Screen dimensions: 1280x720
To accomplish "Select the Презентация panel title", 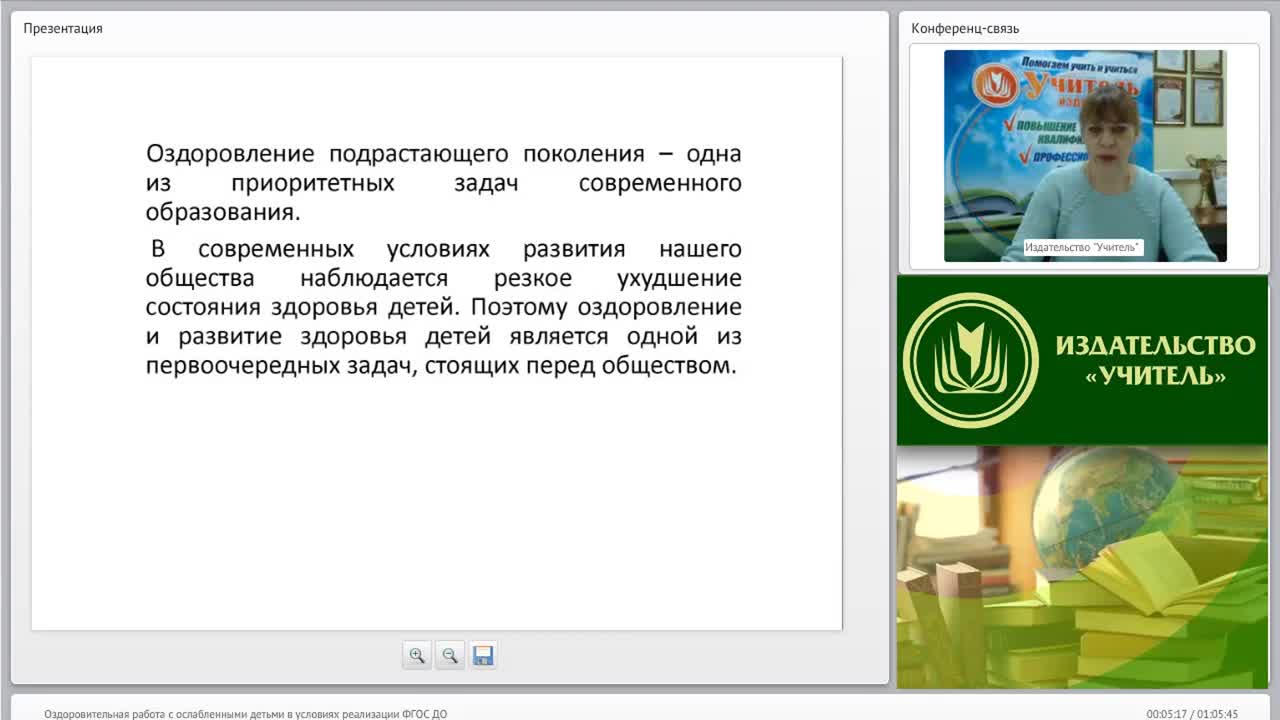I will coord(63,28).
